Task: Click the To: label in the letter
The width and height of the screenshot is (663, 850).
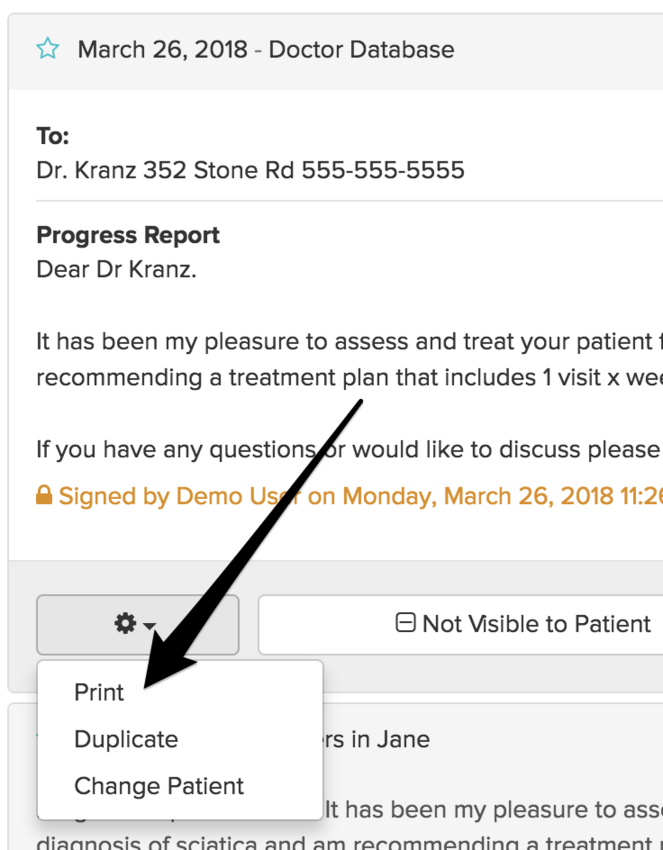Action: pyautogui.click(x=52, y=136)
